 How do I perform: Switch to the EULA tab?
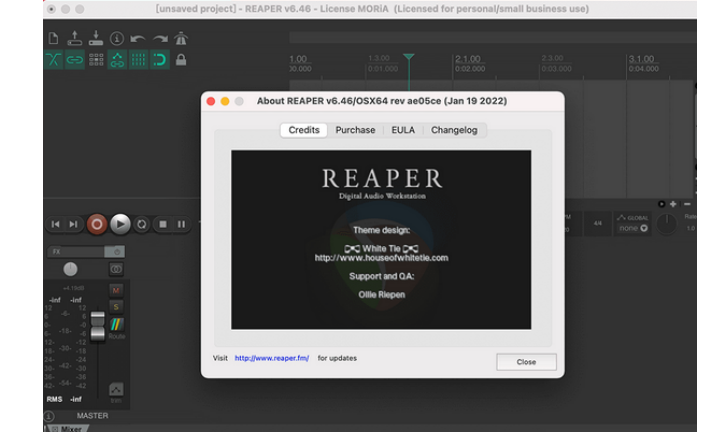tap(403, 130)
